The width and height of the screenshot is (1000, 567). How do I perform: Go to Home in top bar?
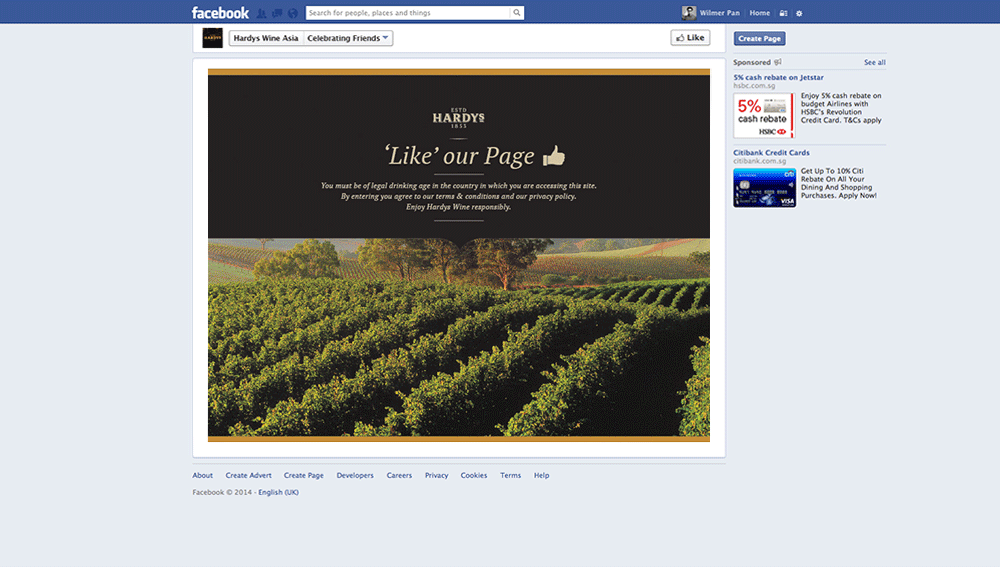(x=760, y=13)
